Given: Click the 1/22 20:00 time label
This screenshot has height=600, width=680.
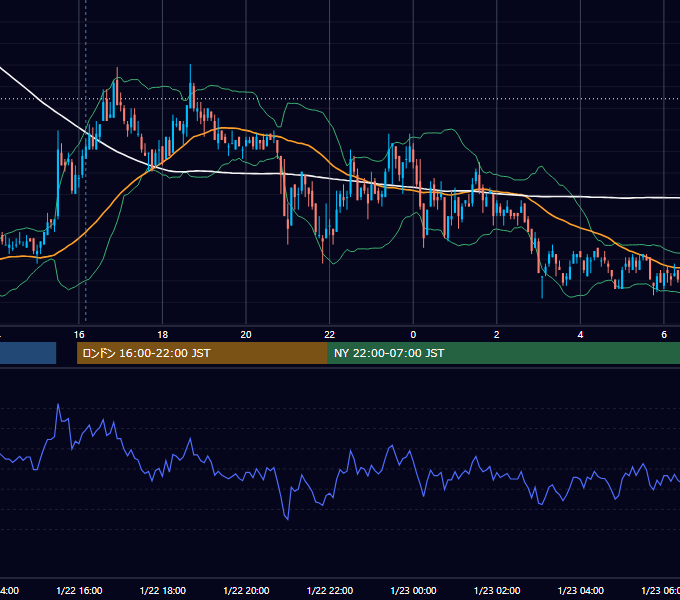Looking at the screenshot, I should coord(246,590).
